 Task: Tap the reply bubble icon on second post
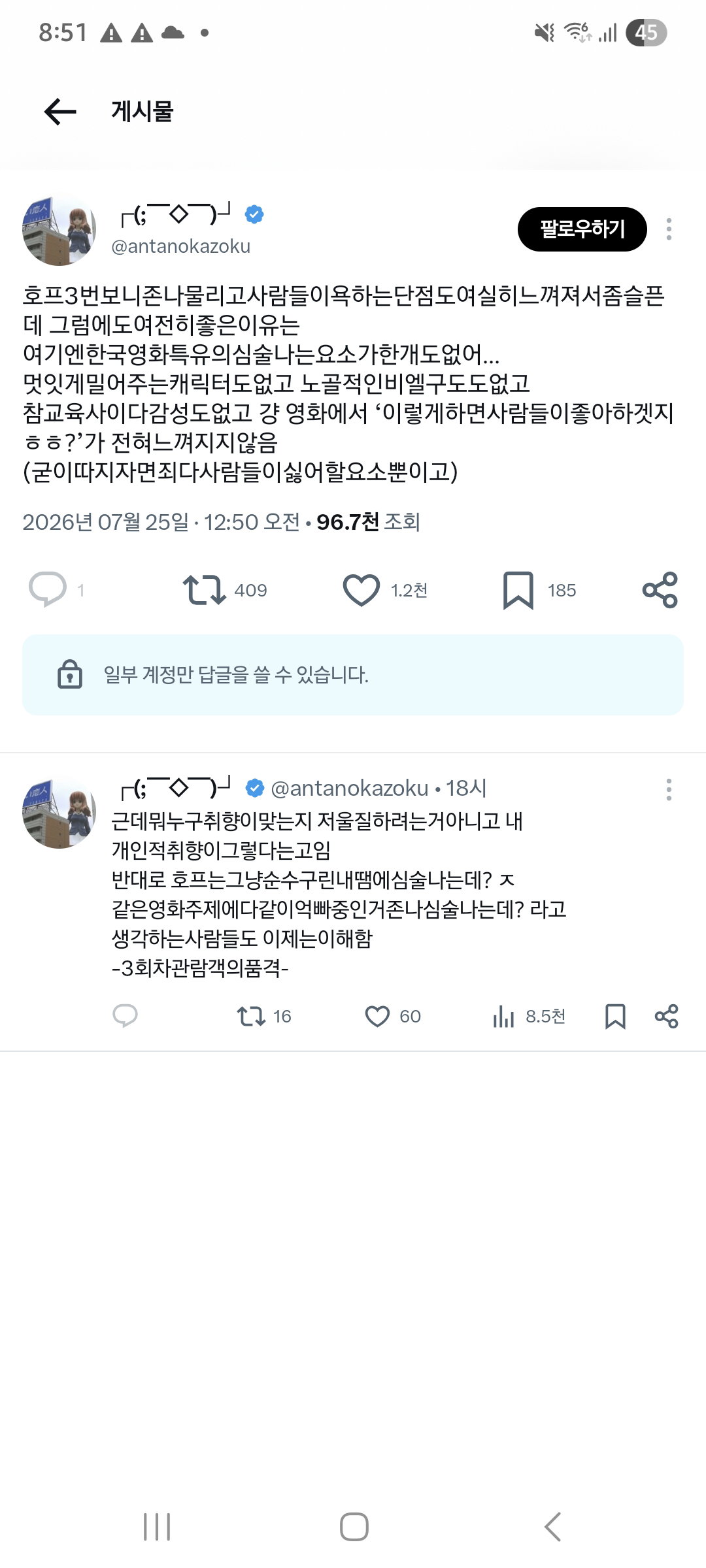click(x=125, y=1016)
